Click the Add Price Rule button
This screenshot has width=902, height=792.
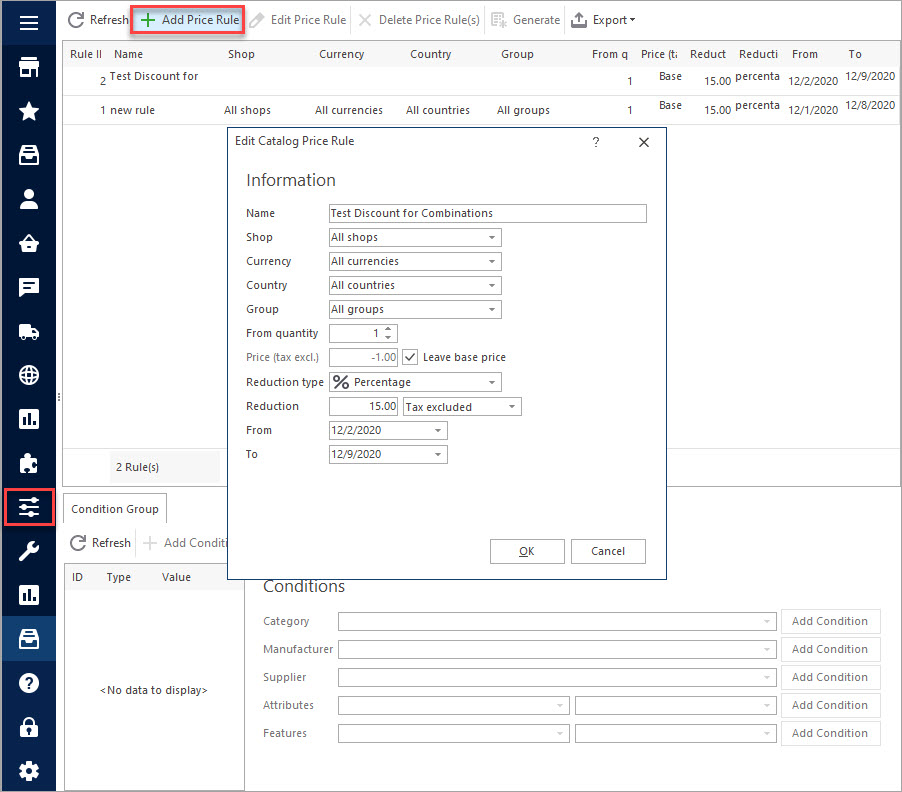(189, 20)
